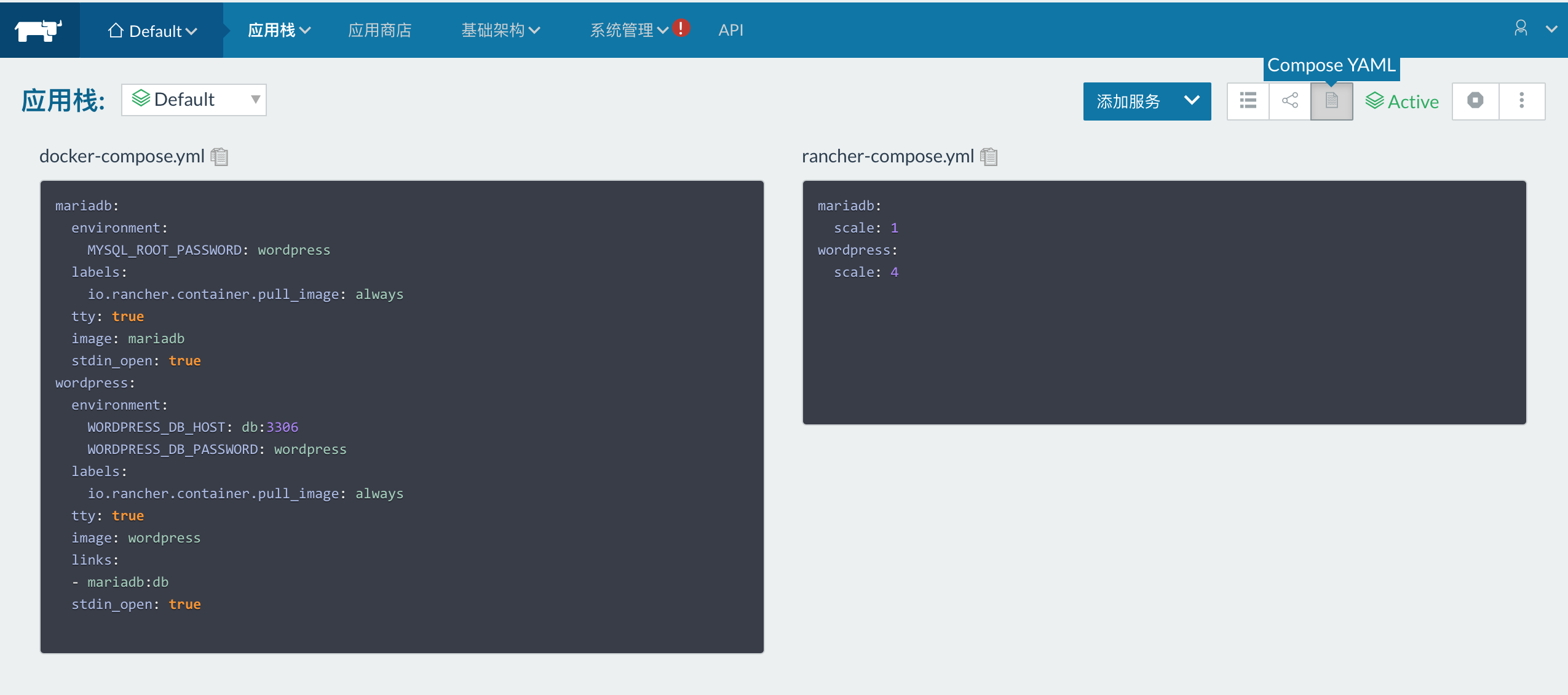
Task: Click the rancher-compose.yml heading
Action: [888, 156]
